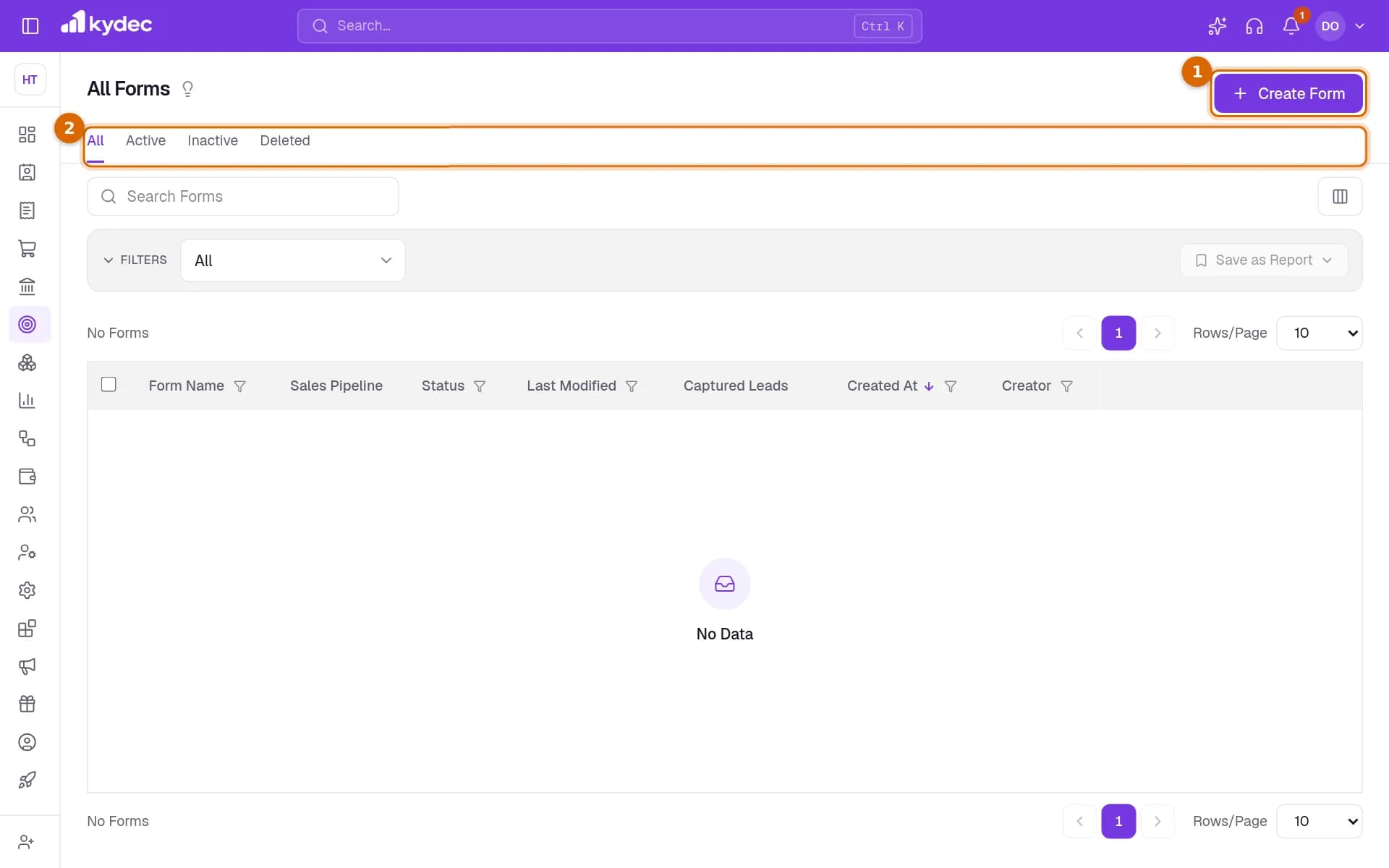Screen dimensions: 1389x868
Task: Click the kydec logo
Action: point(106,24)
